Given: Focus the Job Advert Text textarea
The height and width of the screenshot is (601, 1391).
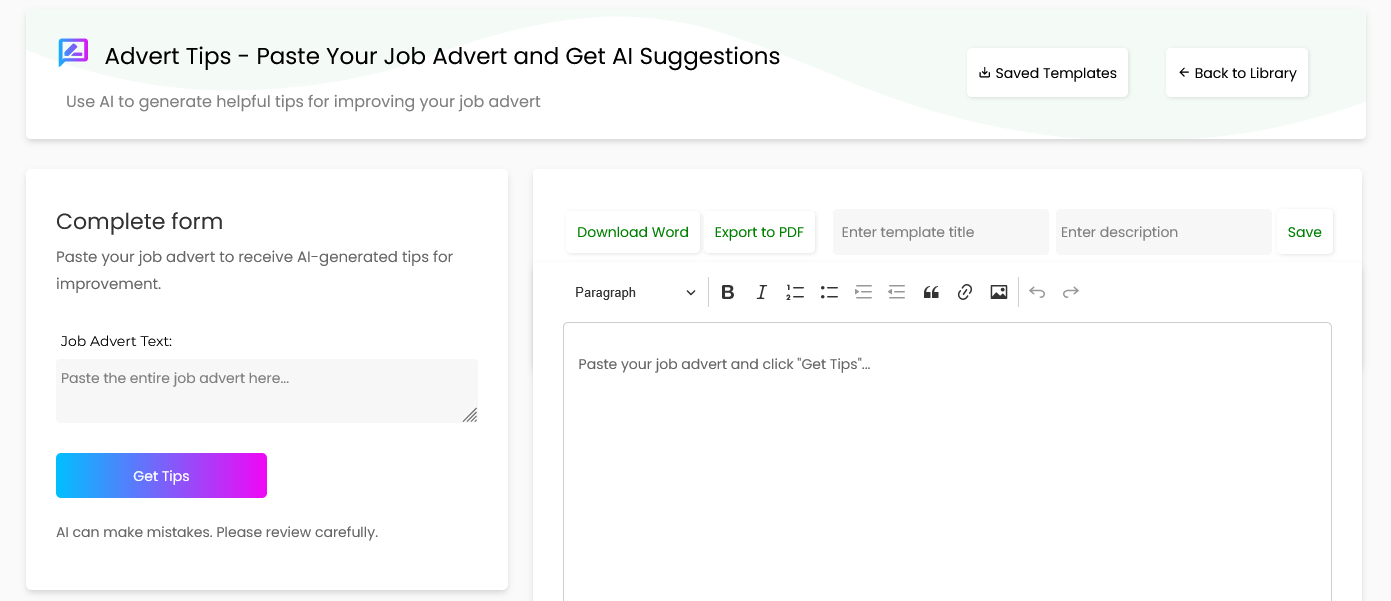Looking at the screenshot, I should pos(266,390).
